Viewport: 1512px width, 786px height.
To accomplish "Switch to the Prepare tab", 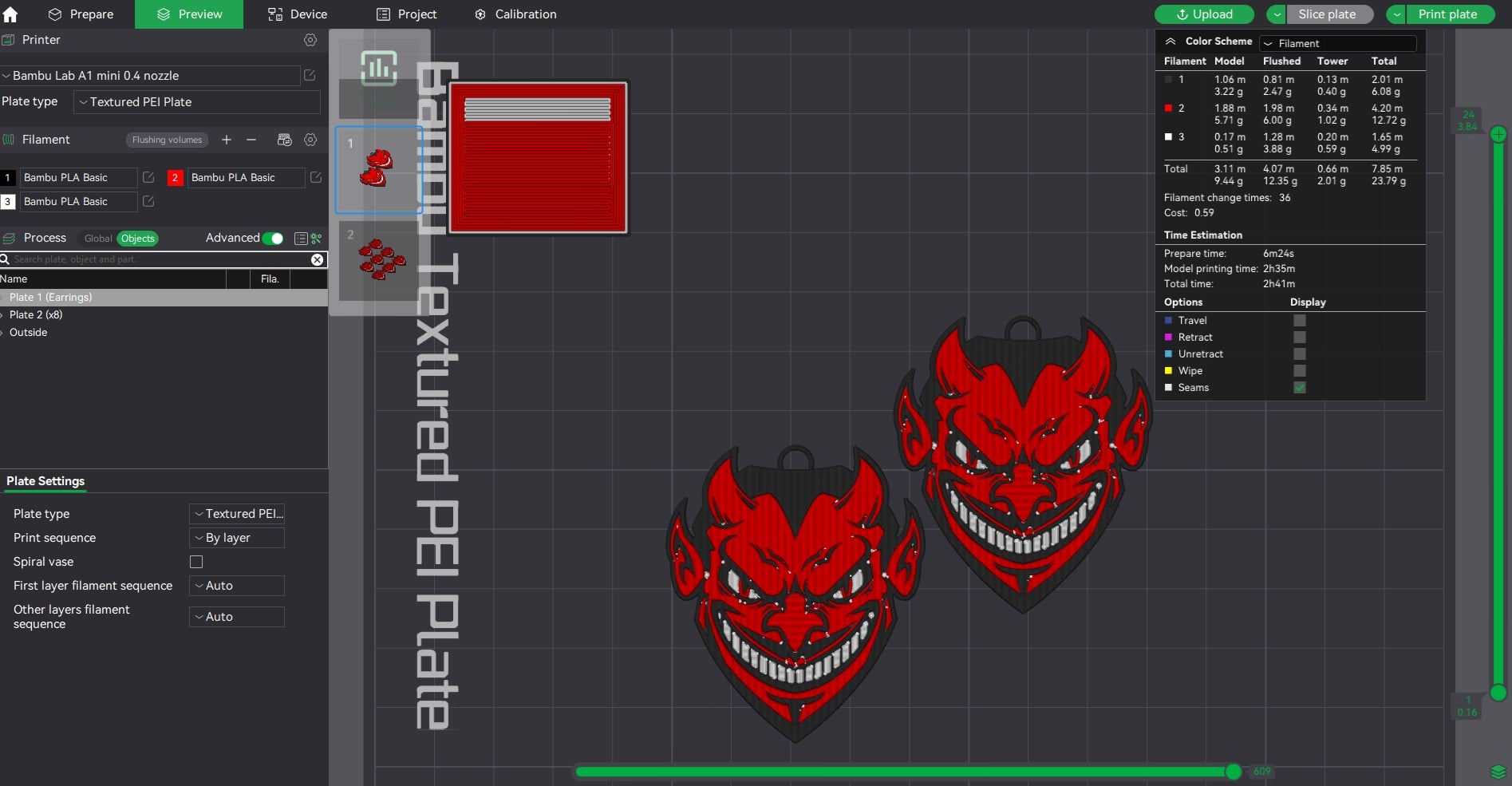I will [81, 14].
